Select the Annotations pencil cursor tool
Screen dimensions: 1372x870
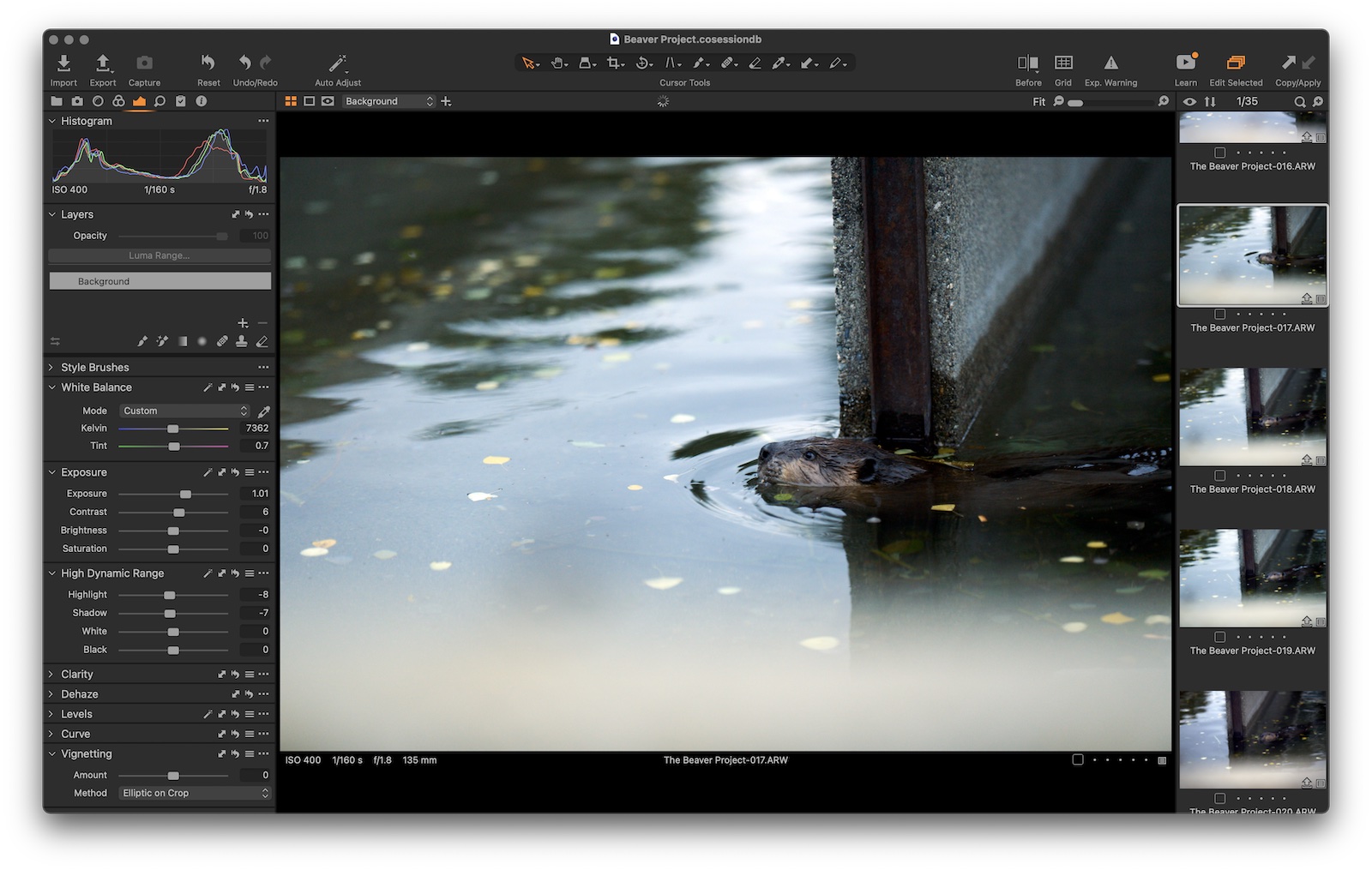click(836, 63)
